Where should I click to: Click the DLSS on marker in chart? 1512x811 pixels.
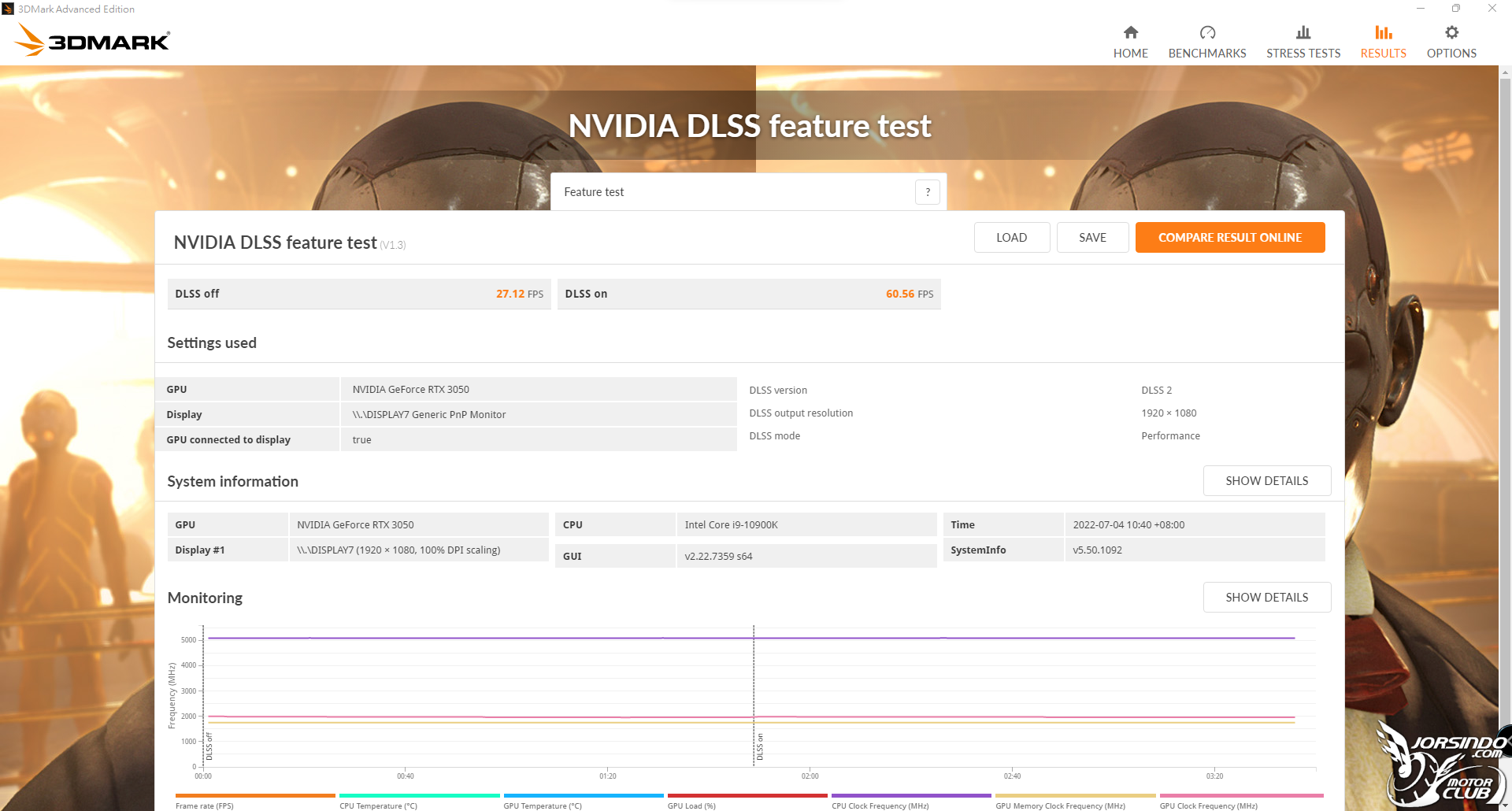(760, 746)
